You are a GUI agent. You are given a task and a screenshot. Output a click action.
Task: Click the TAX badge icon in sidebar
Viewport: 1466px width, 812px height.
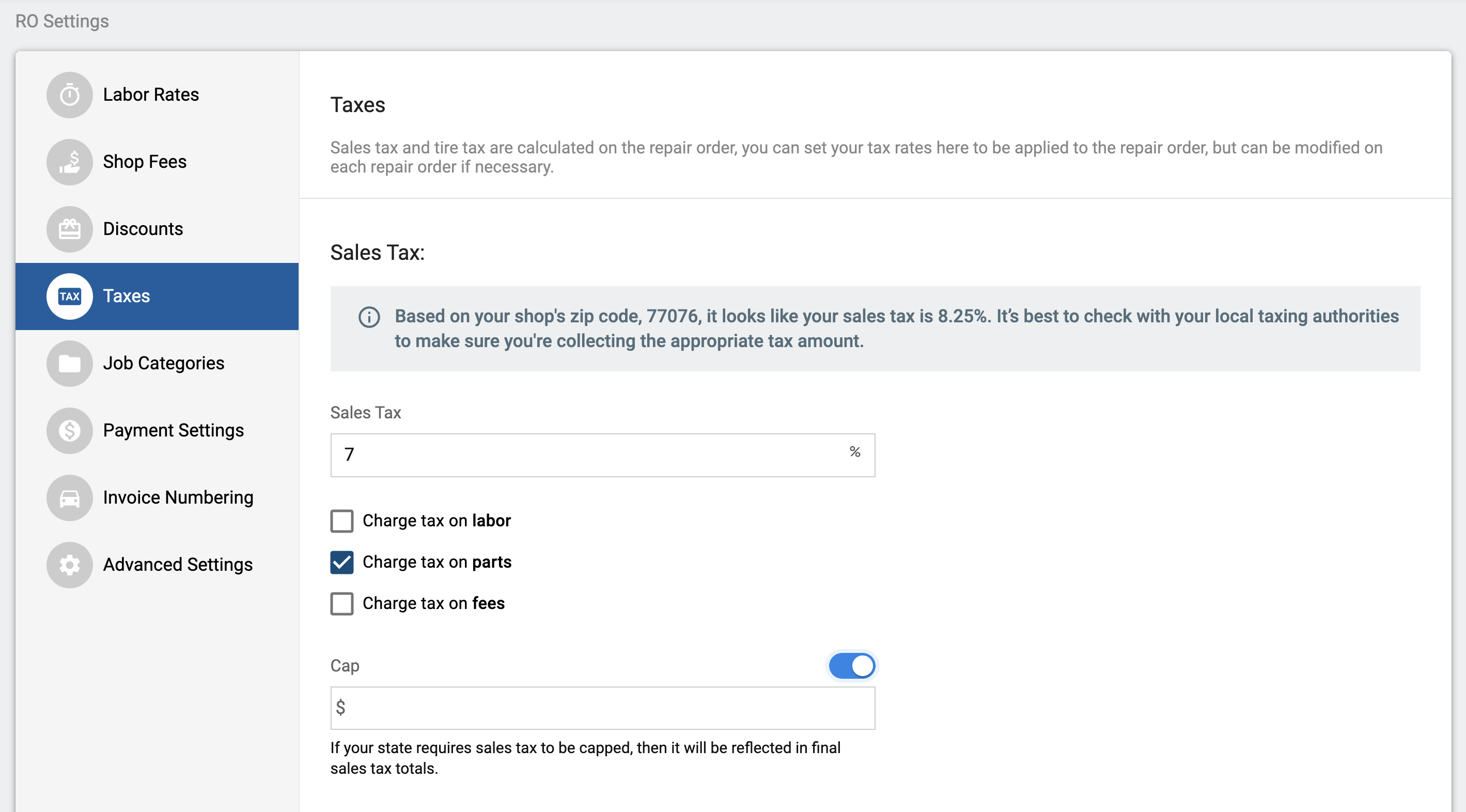click(x=69, y=296)
